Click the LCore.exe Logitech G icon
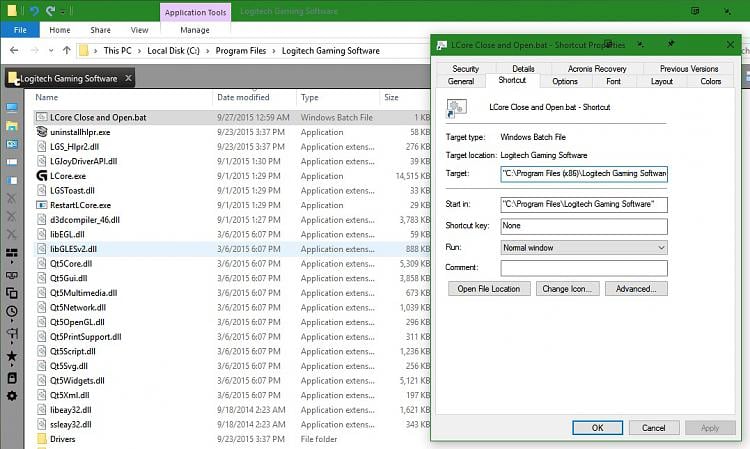 coord(42,175)
